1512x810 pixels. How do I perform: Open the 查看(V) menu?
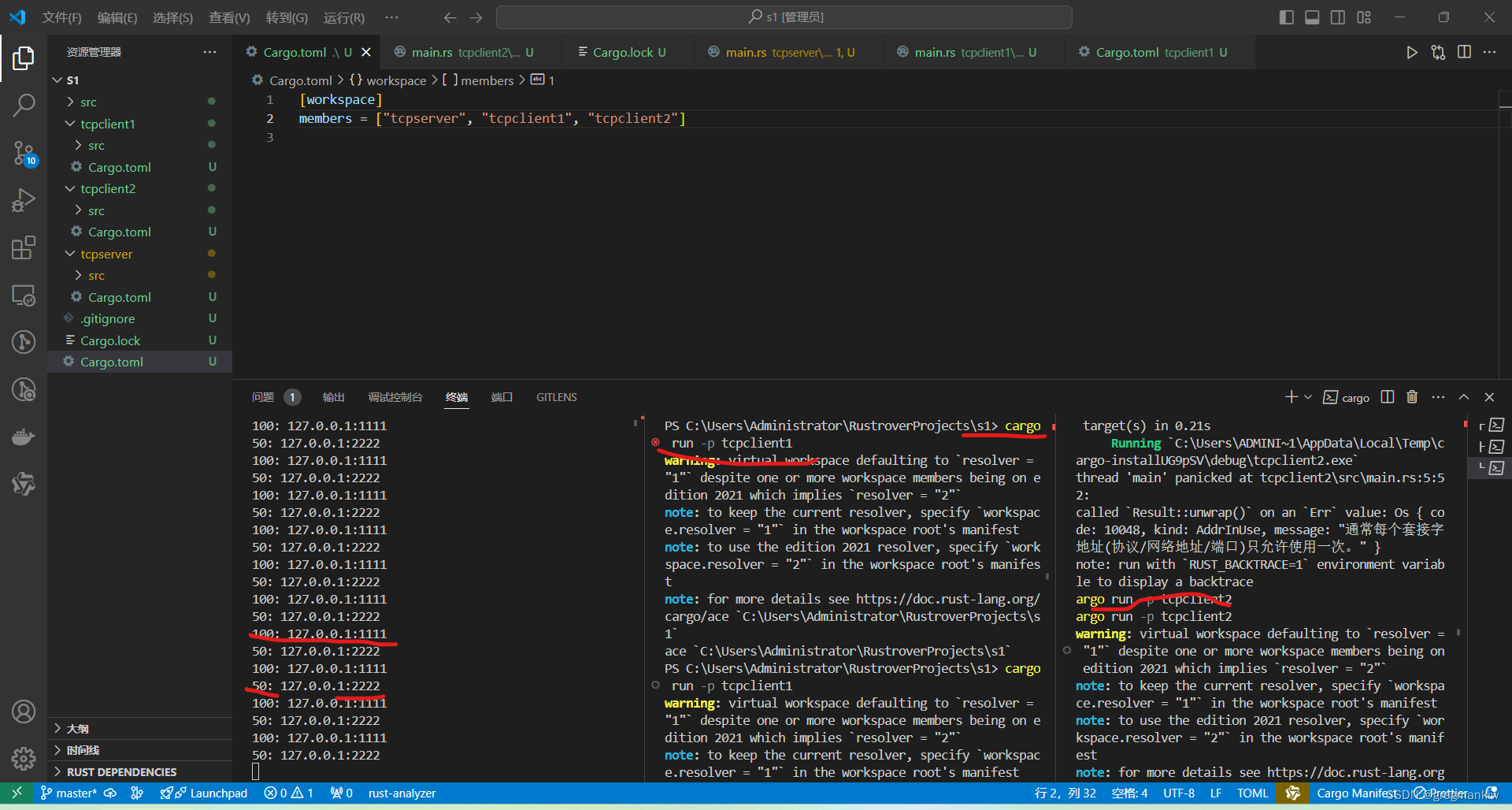point(229,17)
